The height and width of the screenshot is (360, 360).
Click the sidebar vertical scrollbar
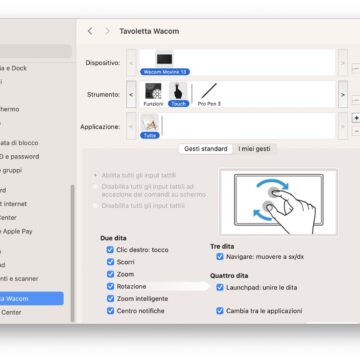pos(72,253)
